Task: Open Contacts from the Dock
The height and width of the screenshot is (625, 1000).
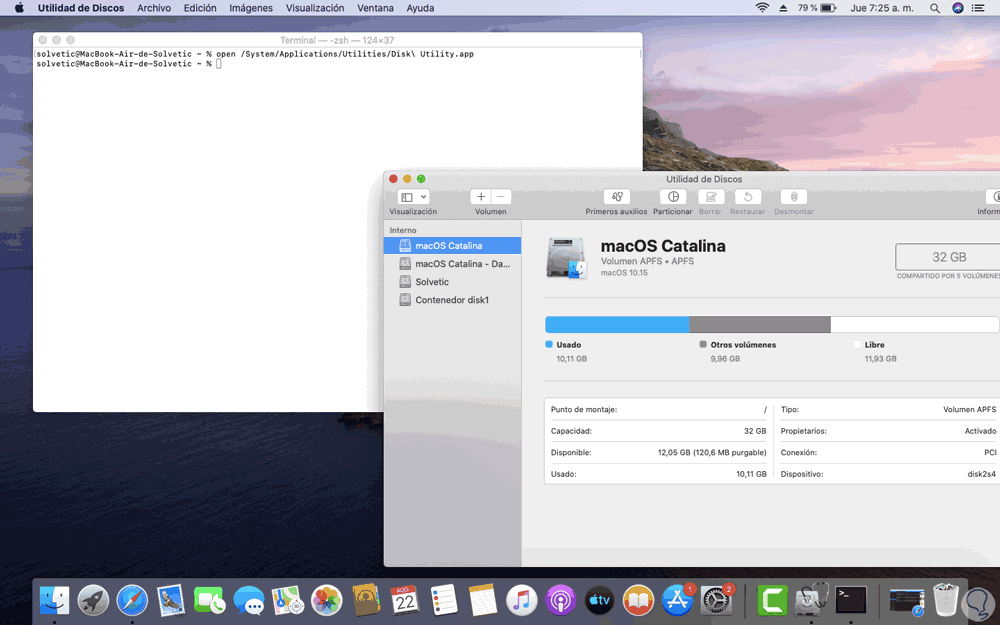Action: [366, 600]
